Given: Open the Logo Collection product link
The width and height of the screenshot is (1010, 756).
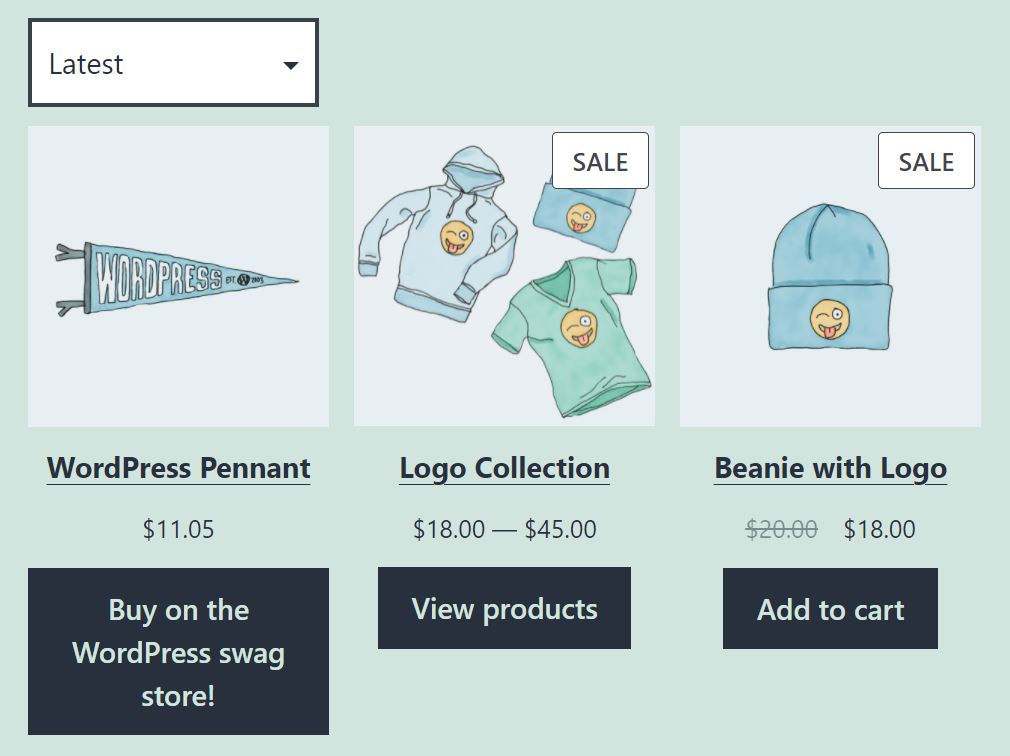Looking at the screenshot, I should pos(504,467).
